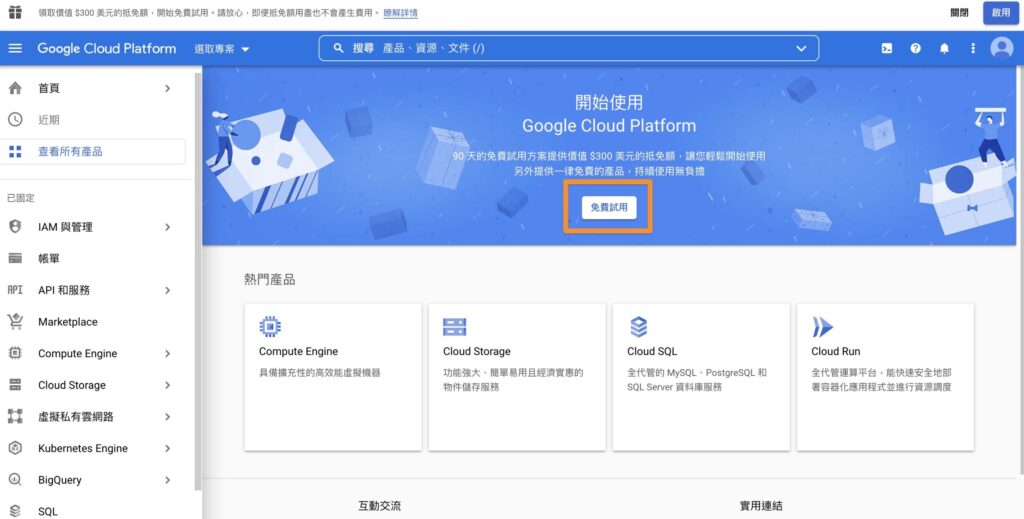Screen dimensions: 1024x519
Task: Click the main page vertical scrollbar
Action: (1021, 268)
